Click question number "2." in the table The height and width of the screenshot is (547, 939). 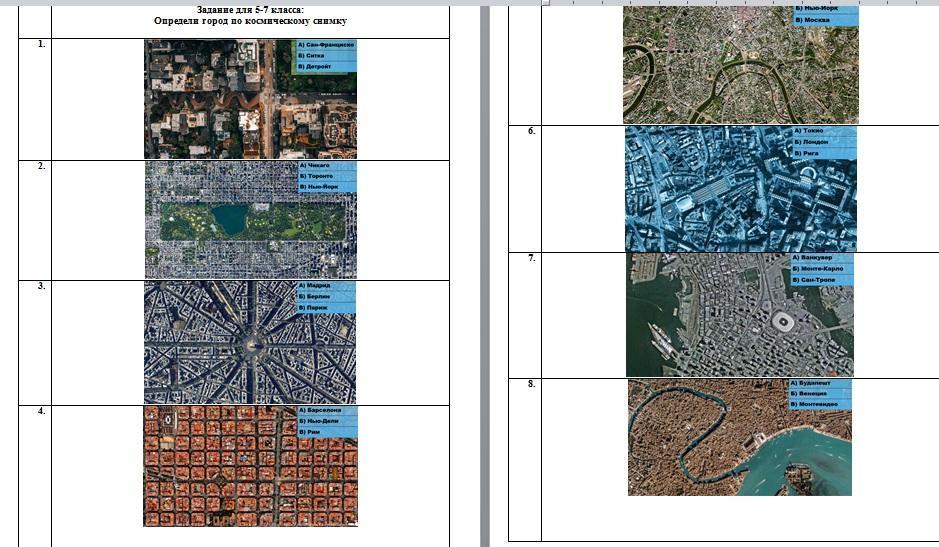(x=41, y=166)
